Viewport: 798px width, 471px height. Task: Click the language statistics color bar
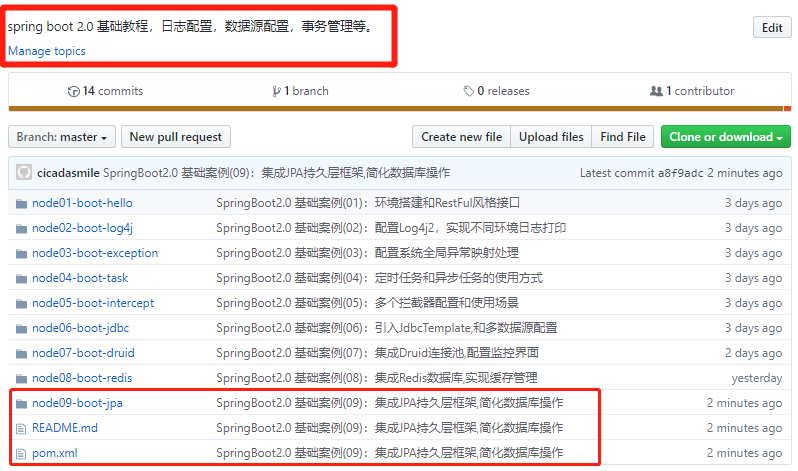(x=400, y=108)
